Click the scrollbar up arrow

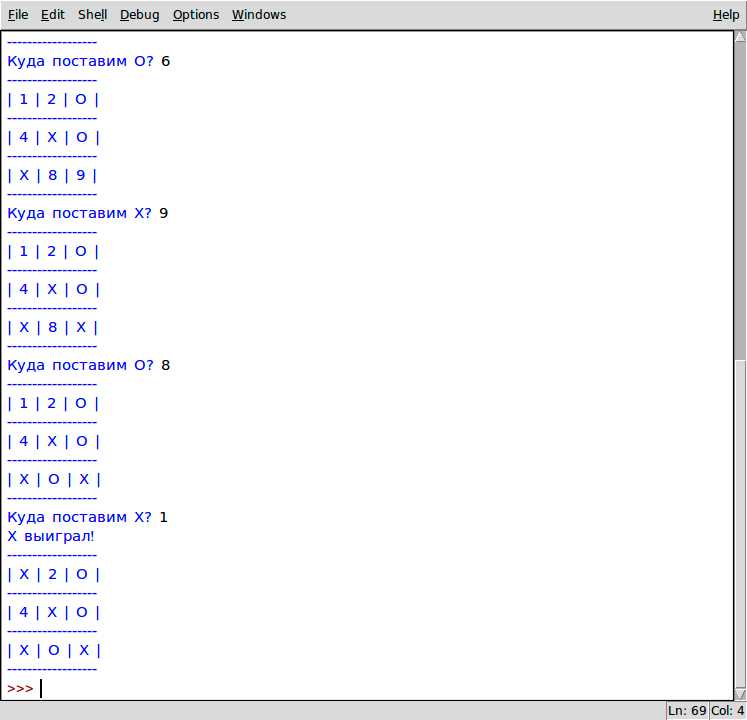click(x=740, y=37)
